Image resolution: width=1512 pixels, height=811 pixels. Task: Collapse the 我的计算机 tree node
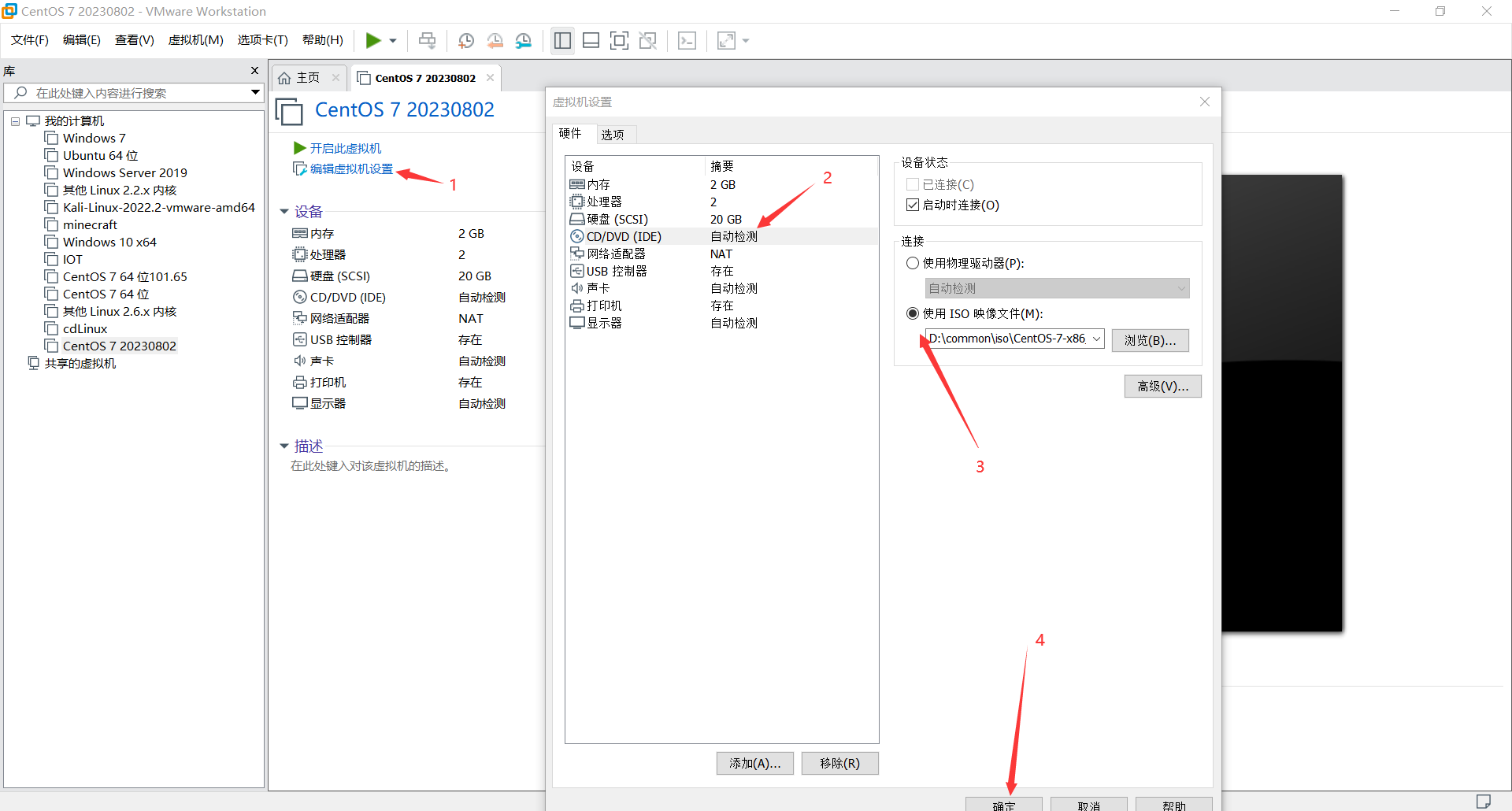tap(15, 121)
